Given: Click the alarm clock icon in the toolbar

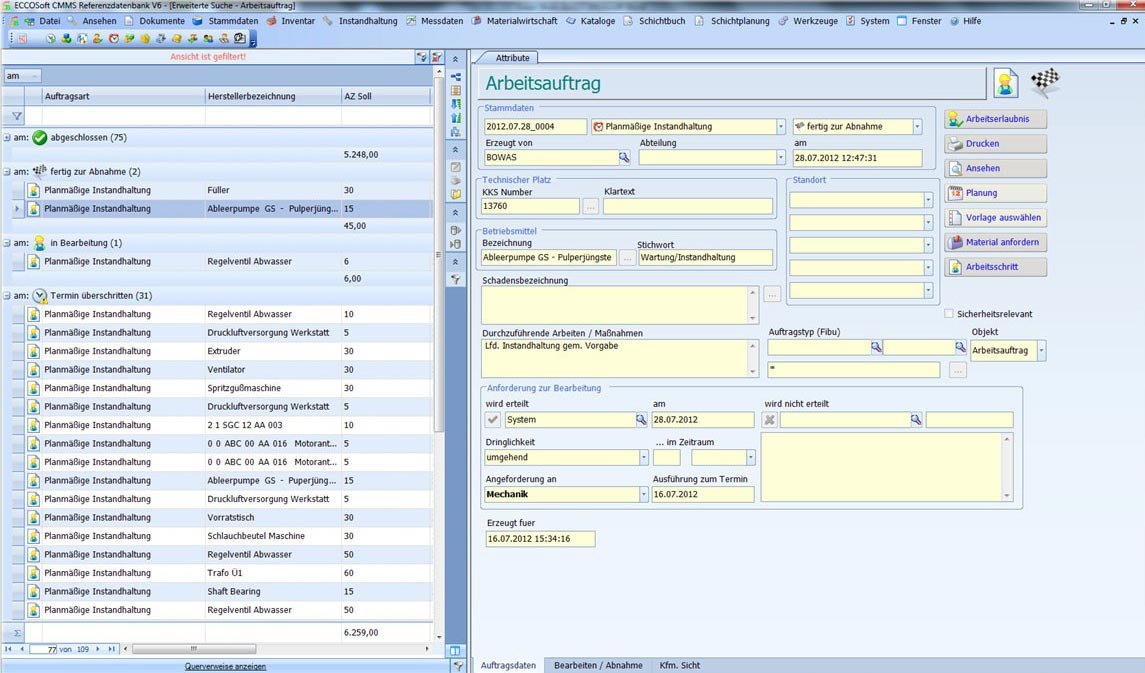Looking at the screenshot, I should point(113,39).
